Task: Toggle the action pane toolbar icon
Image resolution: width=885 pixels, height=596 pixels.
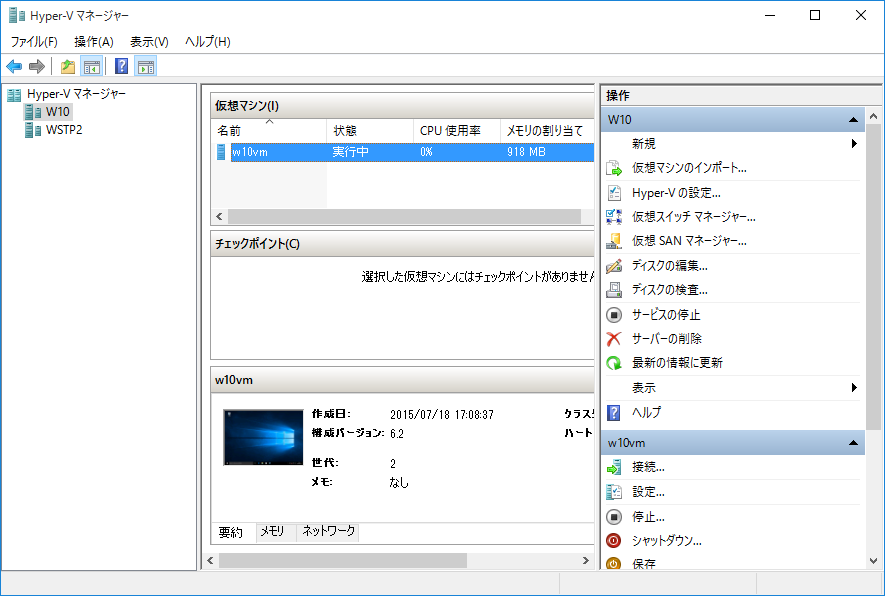Action: pos(146,67)
